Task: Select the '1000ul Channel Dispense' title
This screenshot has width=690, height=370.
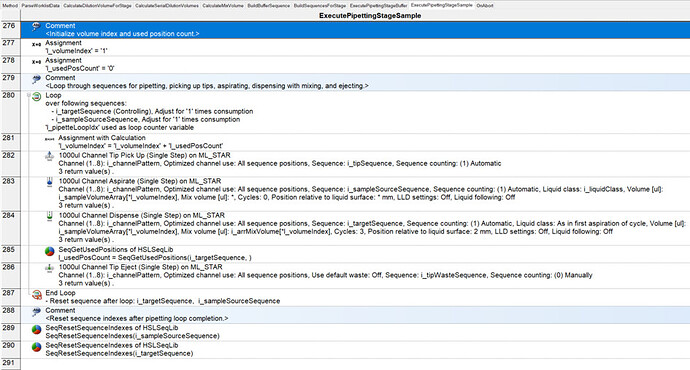Action: (x=142, y=215)
